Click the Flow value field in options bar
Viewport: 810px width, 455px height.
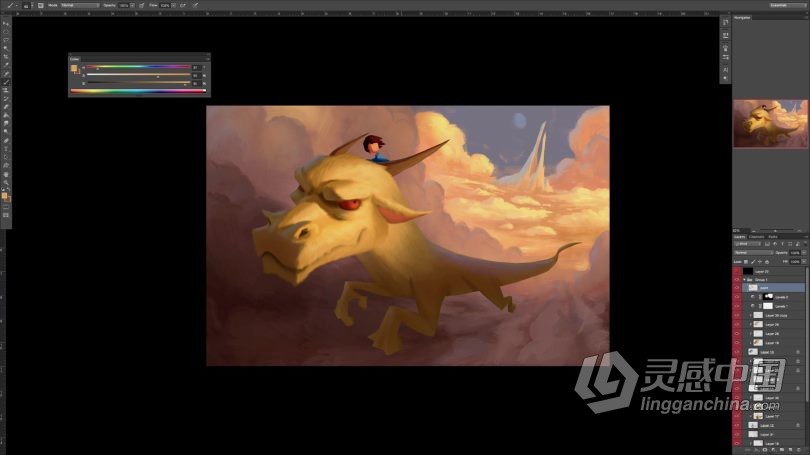pyautogui.click(x=165, y=5)
